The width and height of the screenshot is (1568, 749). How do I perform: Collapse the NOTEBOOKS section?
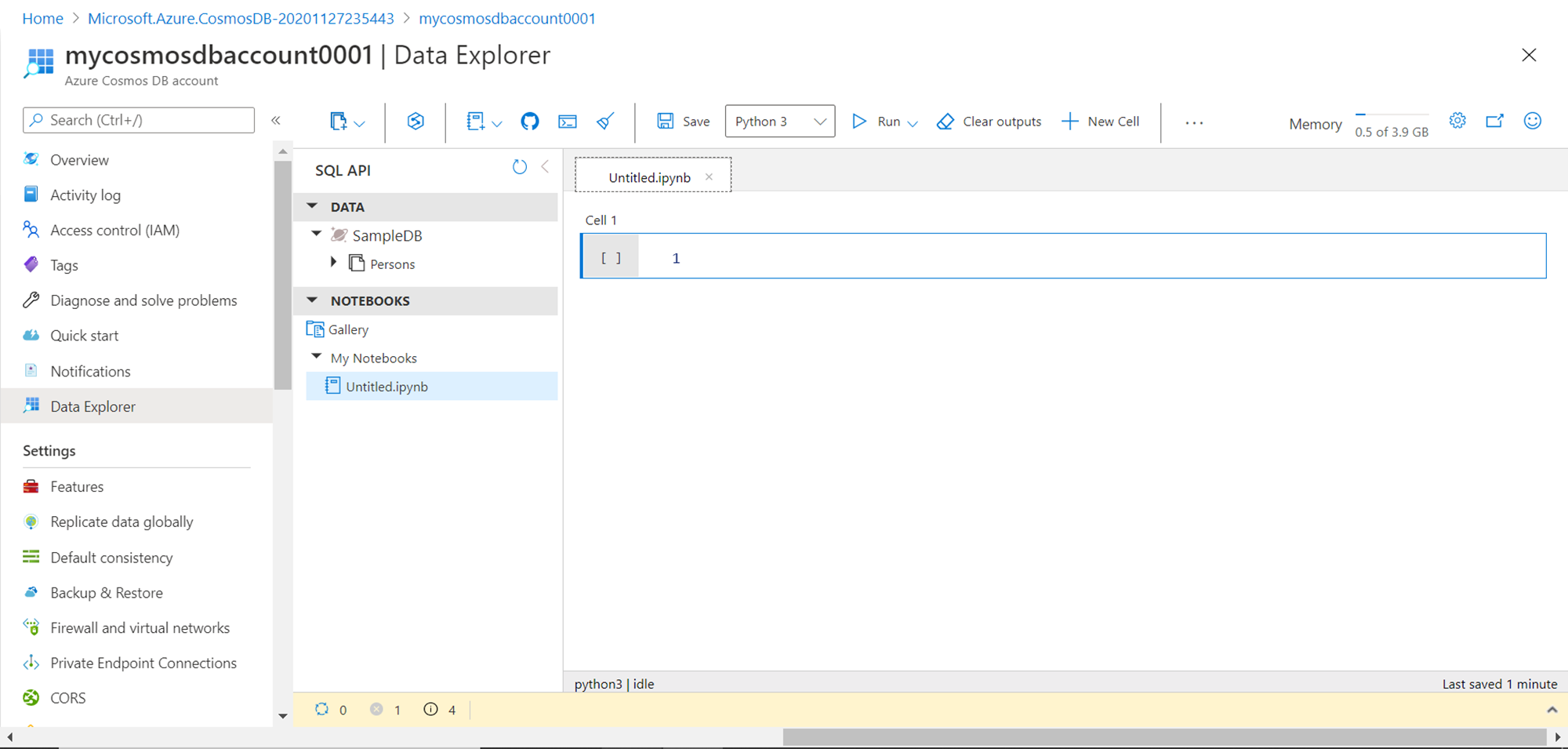[x=313, y=300]
